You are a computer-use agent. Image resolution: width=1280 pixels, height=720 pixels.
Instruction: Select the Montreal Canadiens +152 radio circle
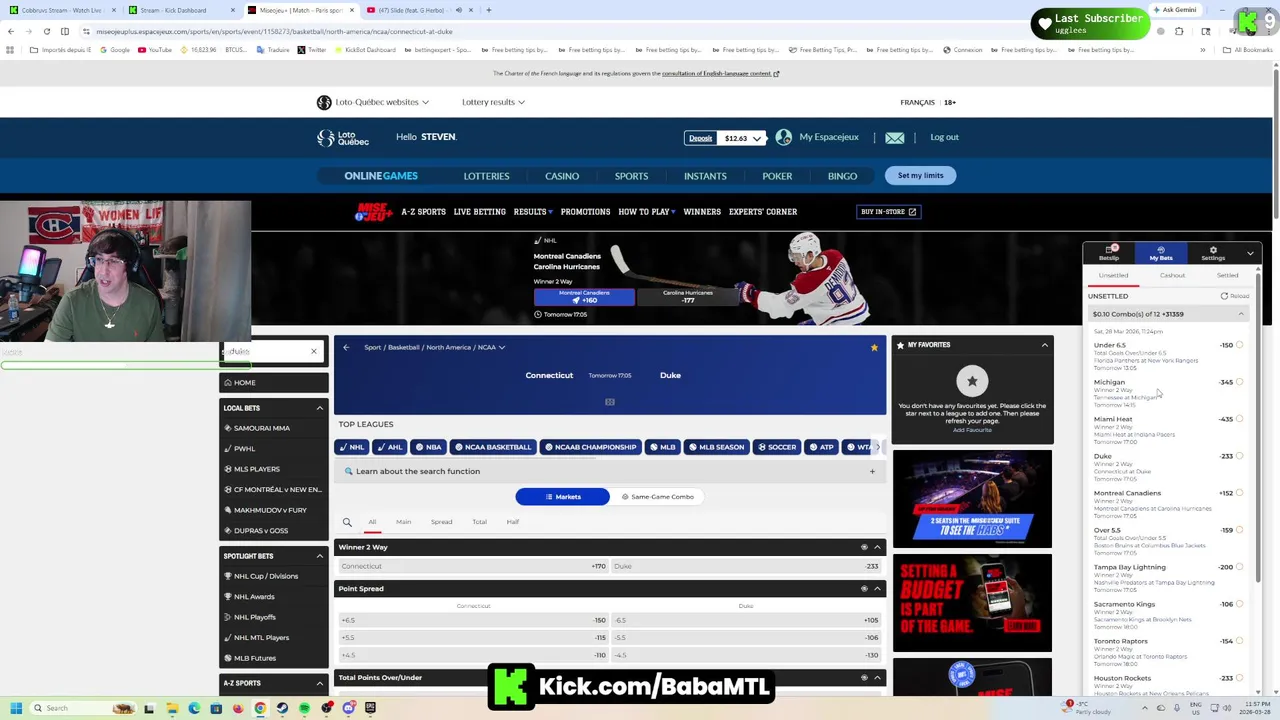tap(1240, 493)
